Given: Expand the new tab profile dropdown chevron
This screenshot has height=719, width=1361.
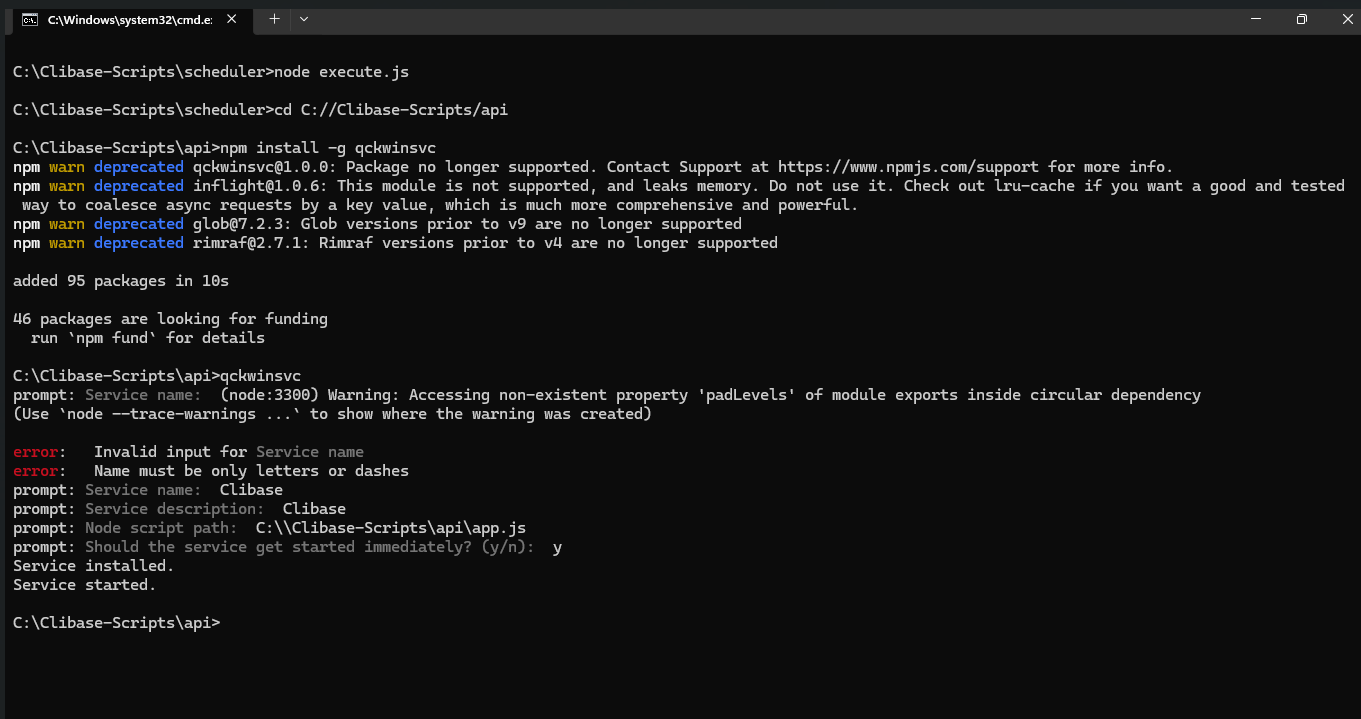Looking at the screenshot, I should (x=304, y=19).
